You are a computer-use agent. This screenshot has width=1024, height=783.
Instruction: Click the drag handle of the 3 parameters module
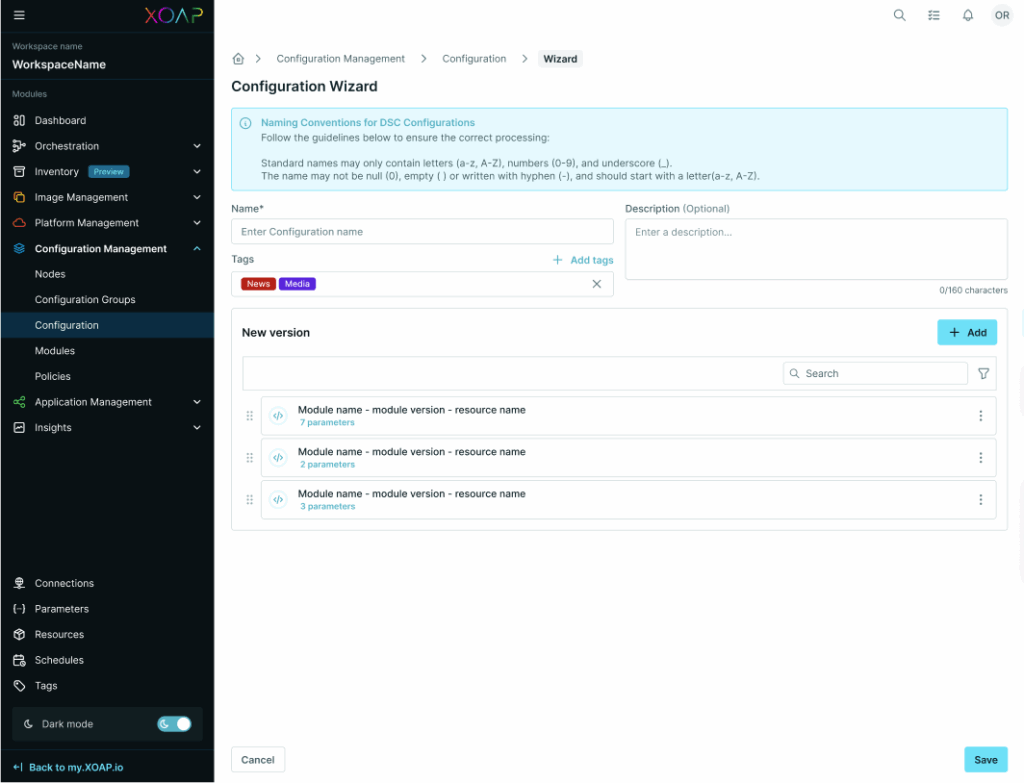pos(249,499)
